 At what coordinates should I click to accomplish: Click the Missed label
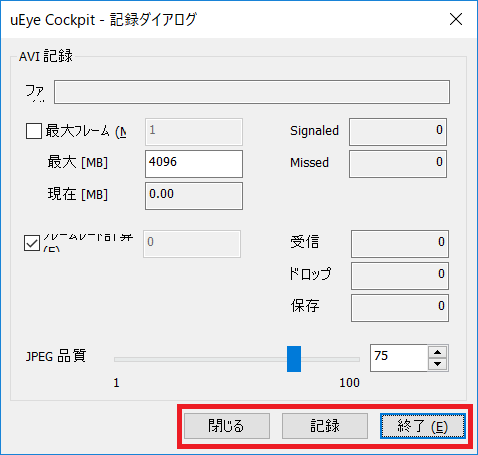point(309,163)
